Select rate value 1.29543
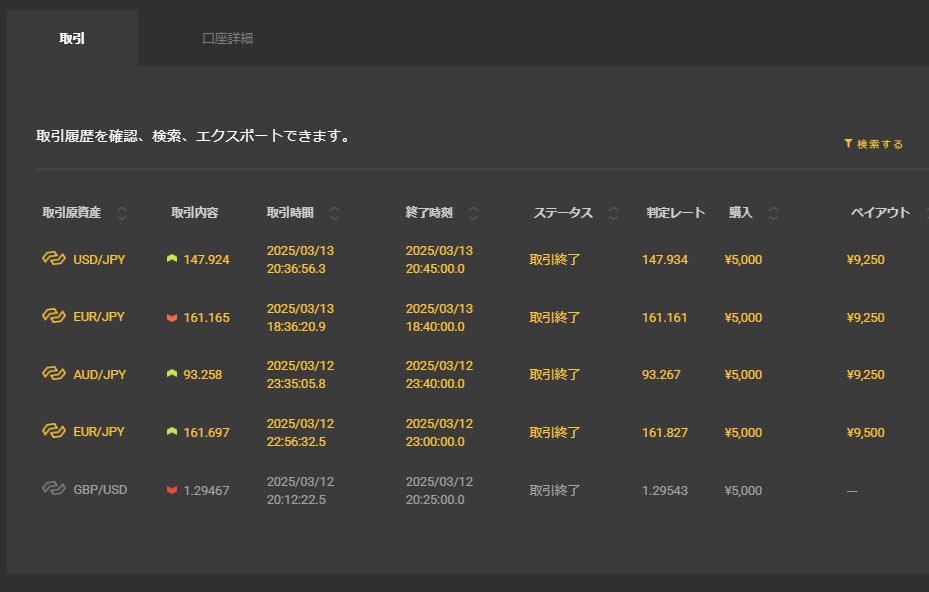This screenshot has width=929, height=592. point(665,491)
